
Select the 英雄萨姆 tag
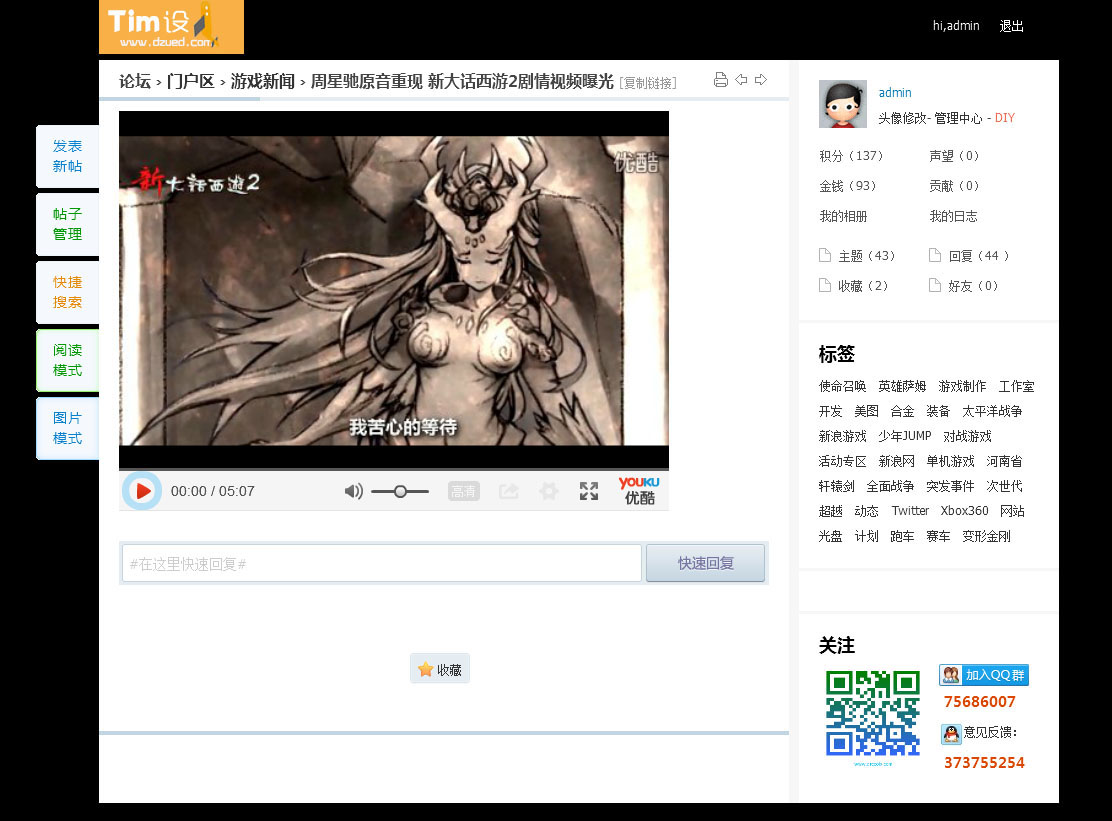(902, 386)
